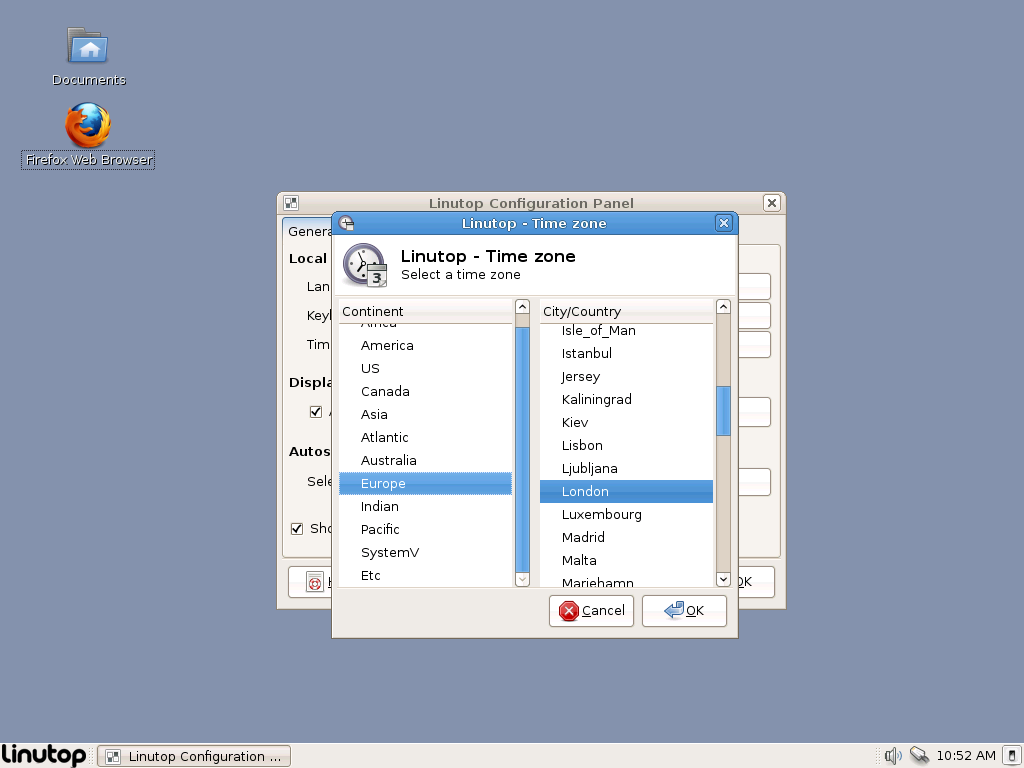Click the clock showing 10:52 AM
This screenshot has height=768, width=1024.
966,756
